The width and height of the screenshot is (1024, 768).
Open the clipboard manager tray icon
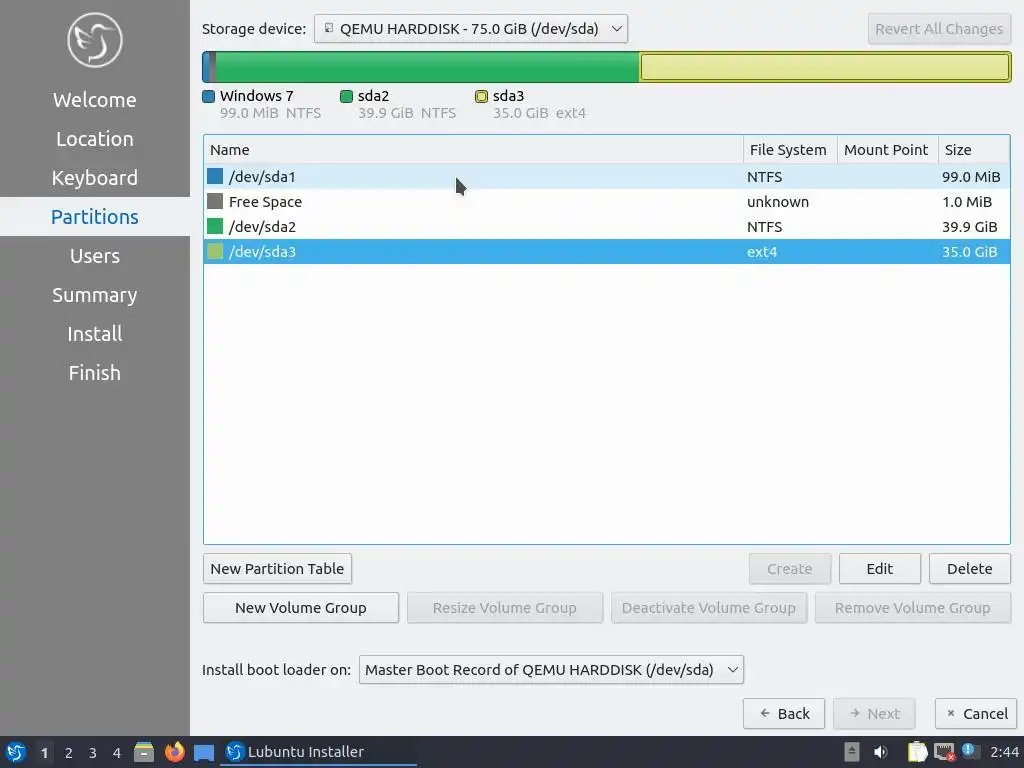tap(917, 752)
